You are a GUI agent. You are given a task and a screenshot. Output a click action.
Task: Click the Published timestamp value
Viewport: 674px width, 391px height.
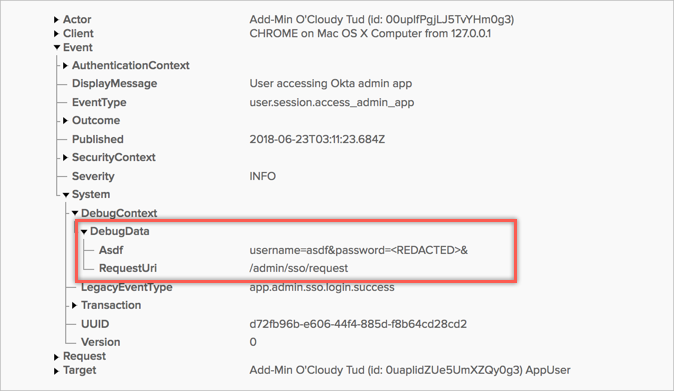(x=317, y=140)
